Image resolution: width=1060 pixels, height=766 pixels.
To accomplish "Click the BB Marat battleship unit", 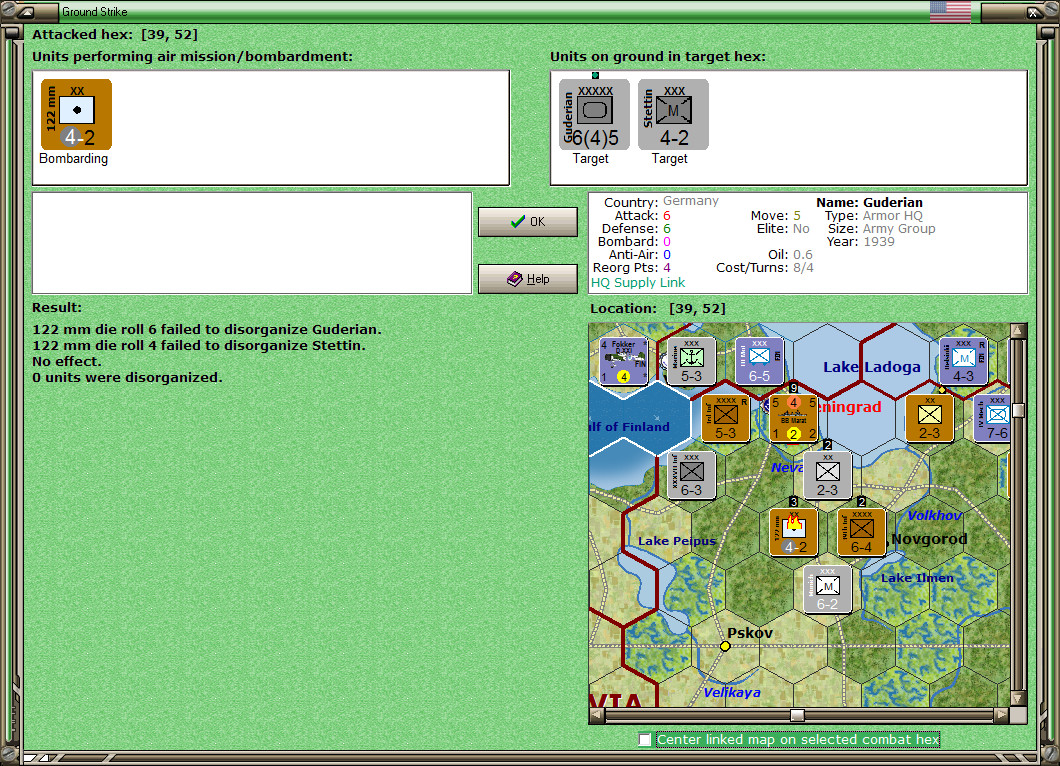I will pyautogui.click(x=794, y=418).
